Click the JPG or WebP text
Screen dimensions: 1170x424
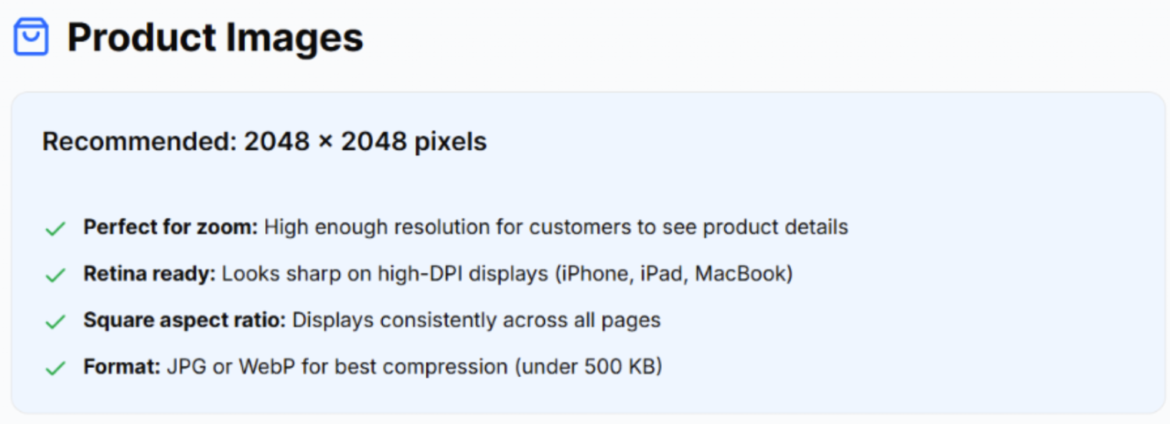[221, 367]
